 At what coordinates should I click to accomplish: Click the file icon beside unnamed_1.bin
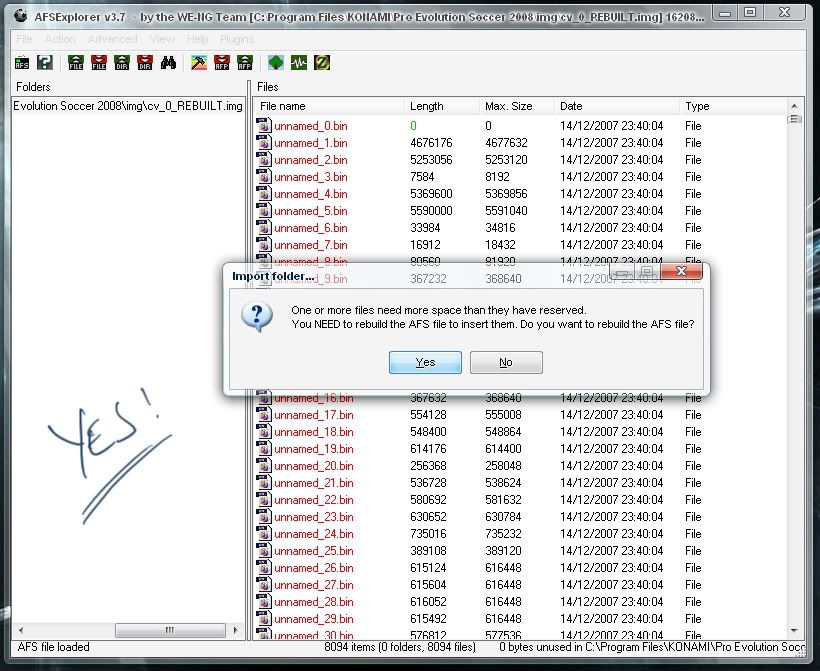point(264,143)
